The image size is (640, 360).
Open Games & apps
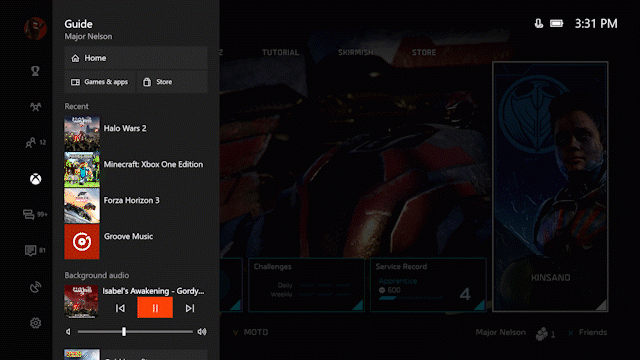coord(99,82)
